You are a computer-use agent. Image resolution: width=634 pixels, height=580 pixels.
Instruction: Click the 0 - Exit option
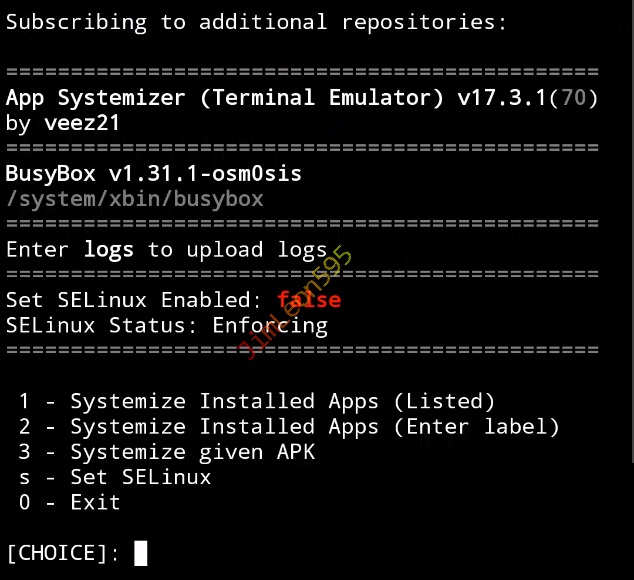(x=69, y=502)
